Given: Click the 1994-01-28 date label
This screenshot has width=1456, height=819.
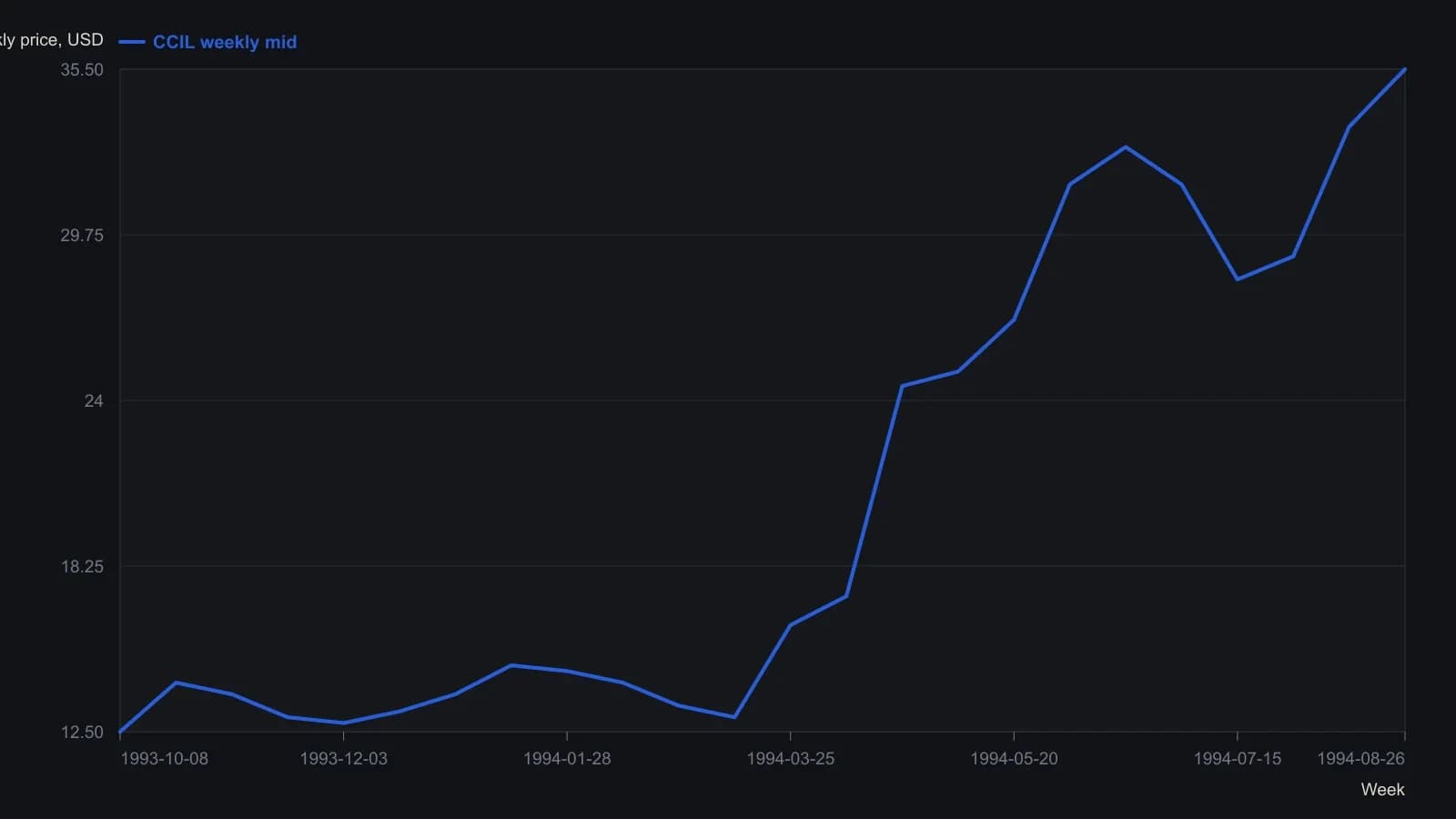Looking at the screenshot, I should click(x=567, y=759).
